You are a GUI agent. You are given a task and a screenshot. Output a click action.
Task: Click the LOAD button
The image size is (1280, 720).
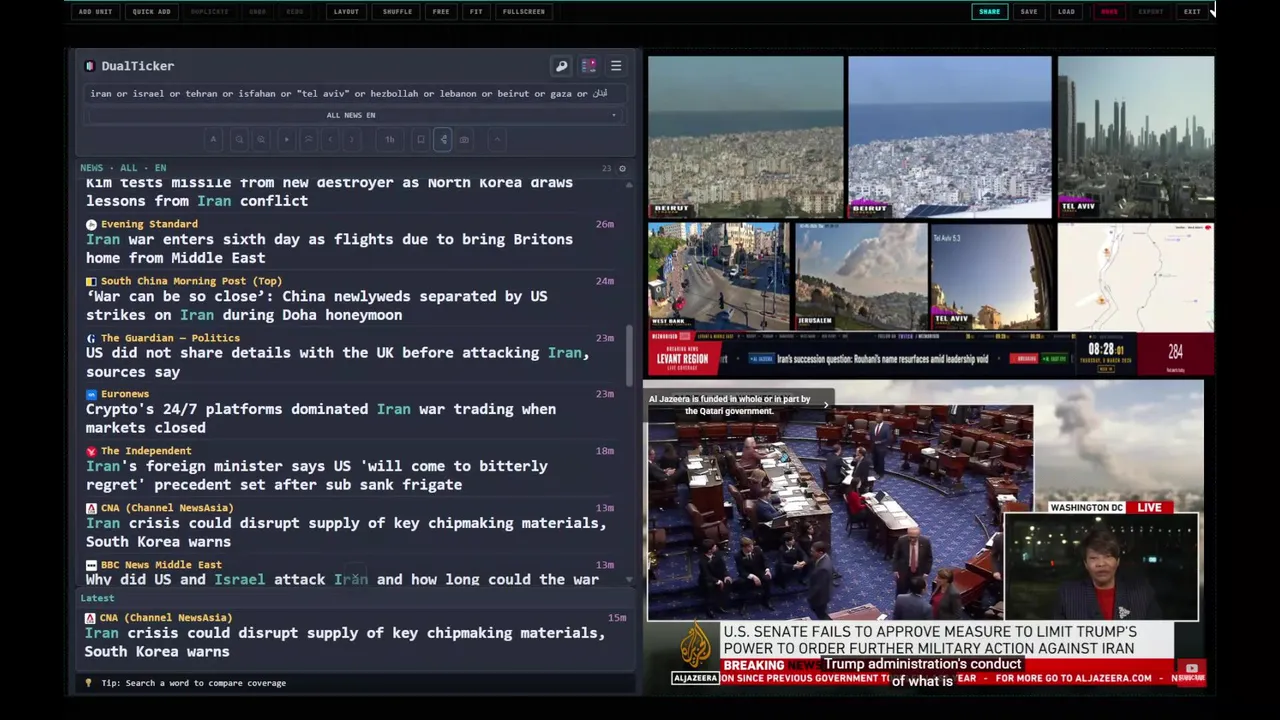[x=1066, y=12]
